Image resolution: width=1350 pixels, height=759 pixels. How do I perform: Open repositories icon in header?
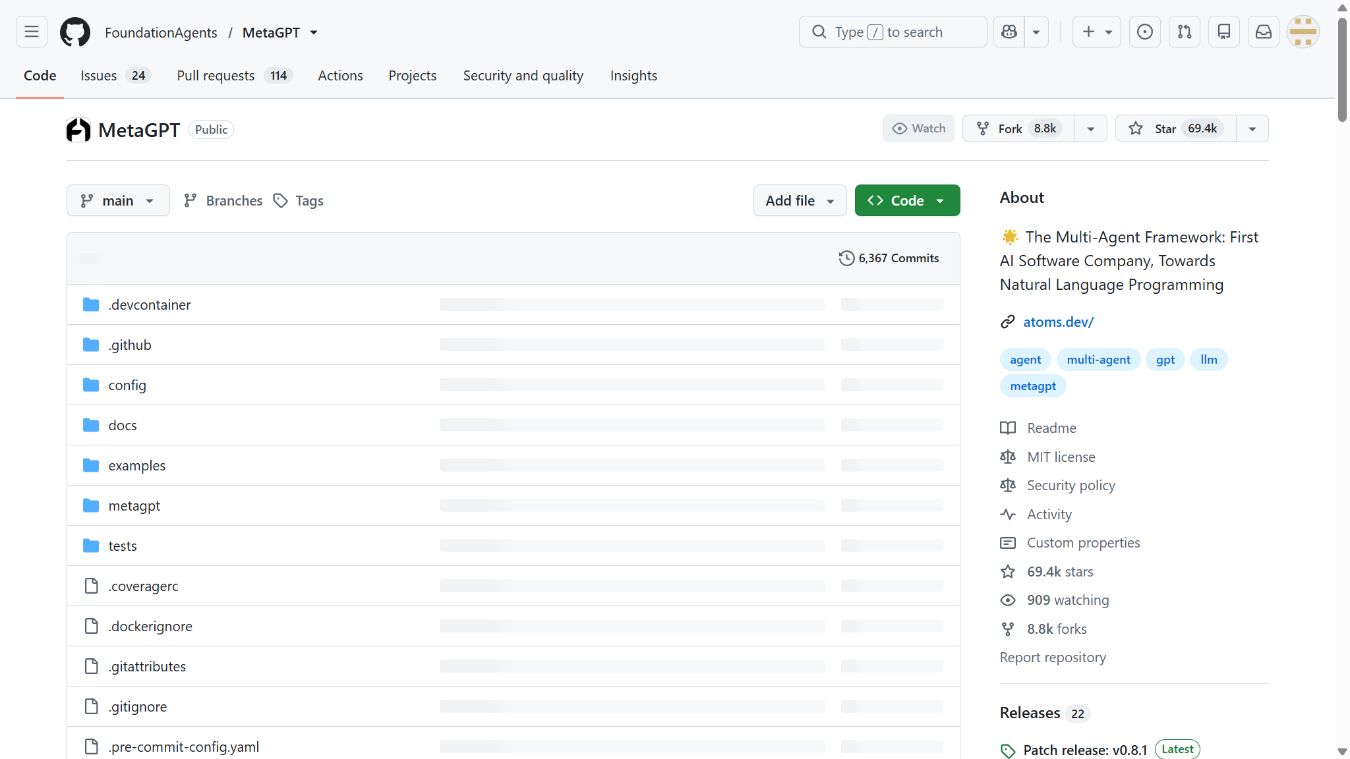(x=1224, y=32)
